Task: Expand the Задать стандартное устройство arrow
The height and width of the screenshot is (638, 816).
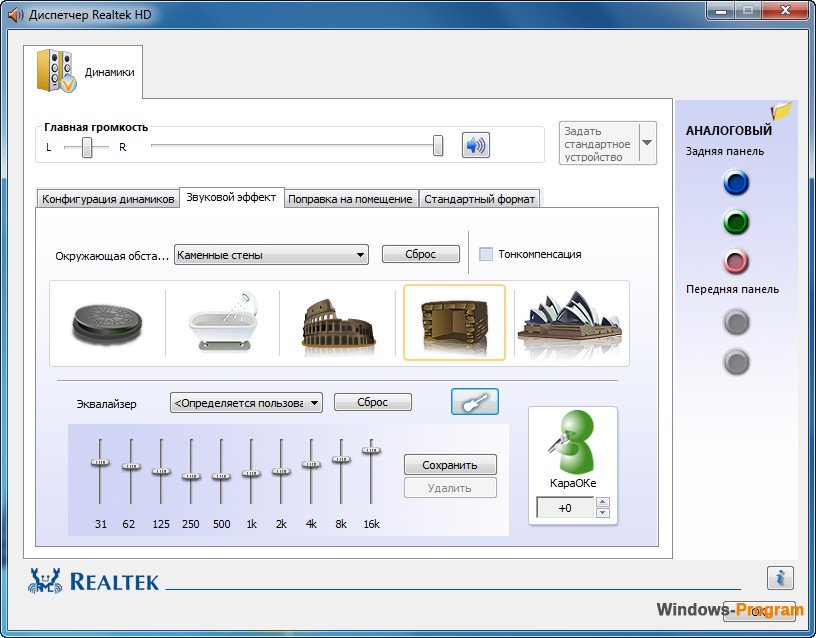Action: (647, 143)
